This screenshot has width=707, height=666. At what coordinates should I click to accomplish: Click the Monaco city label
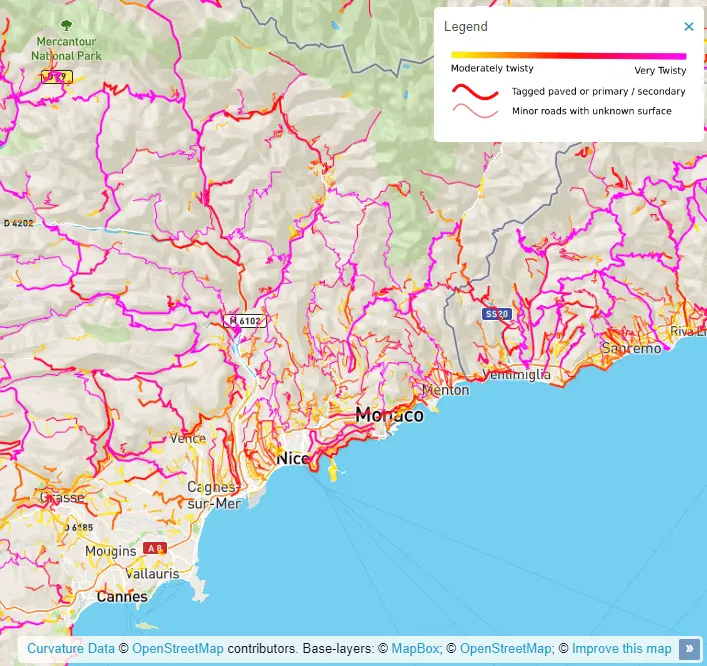pyautogui.click(x=389, y=415)
